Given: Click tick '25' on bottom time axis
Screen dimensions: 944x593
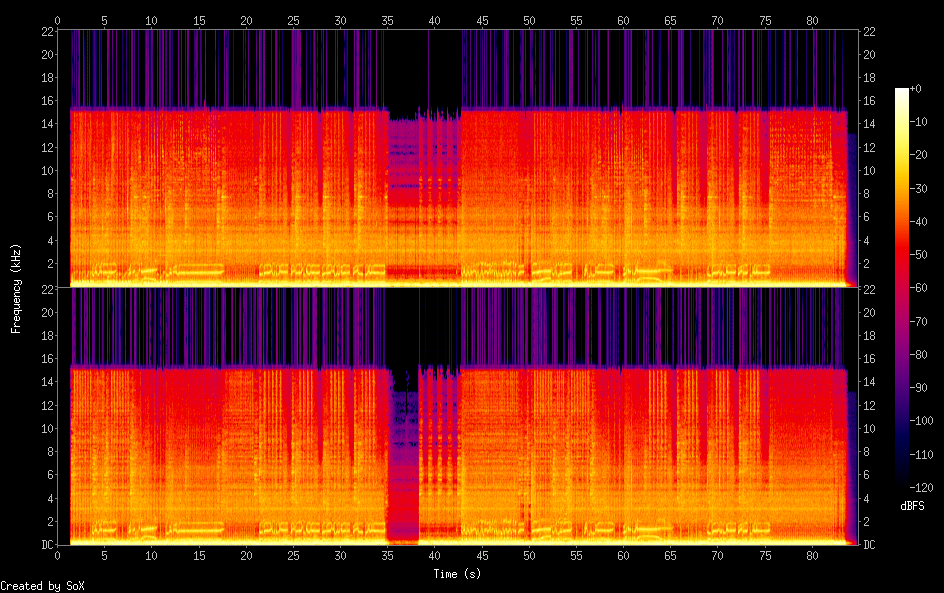Looking at the screenshot, I should pos(293,556).
